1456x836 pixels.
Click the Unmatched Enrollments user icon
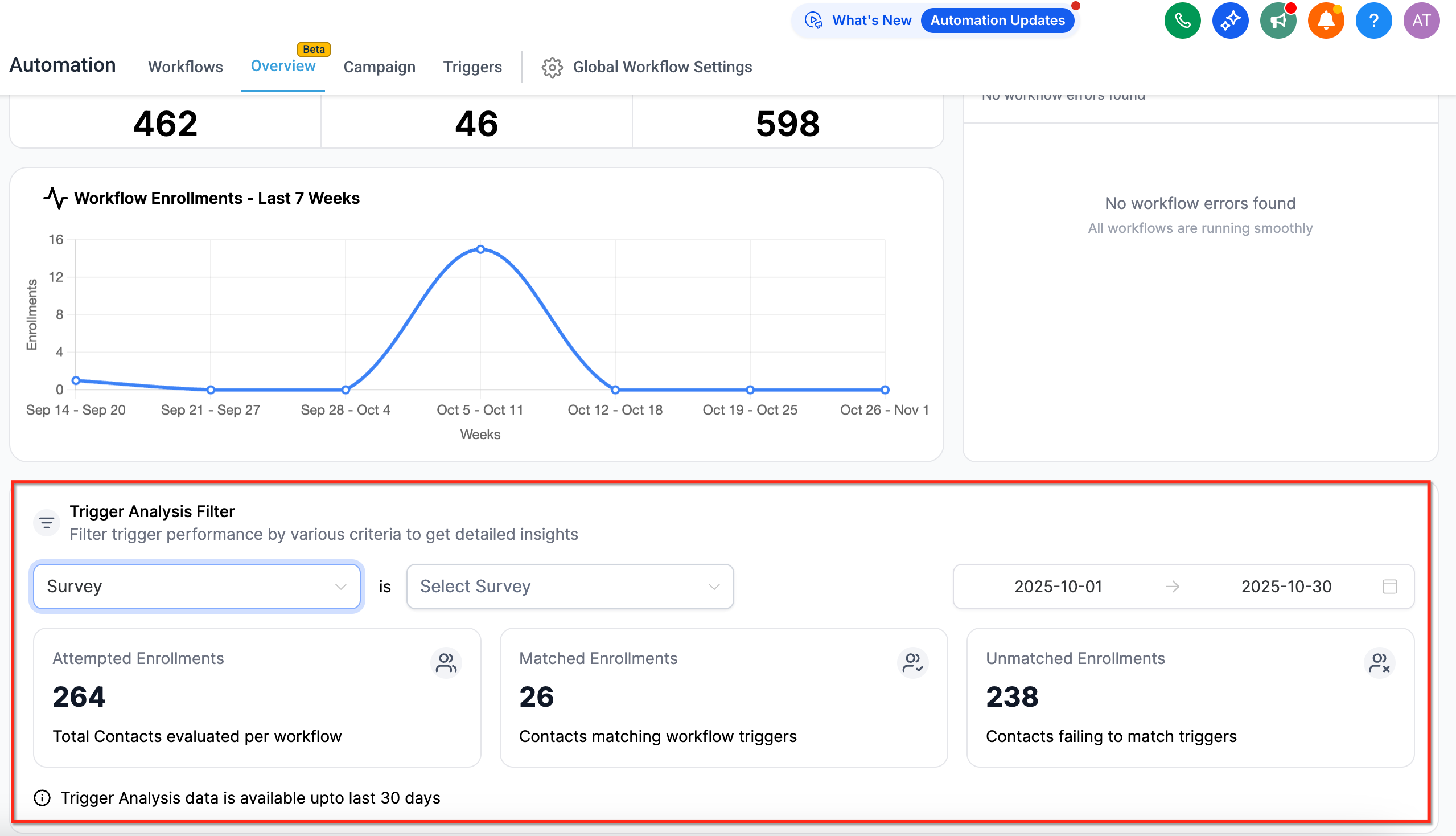click(x=1379, y=663)
